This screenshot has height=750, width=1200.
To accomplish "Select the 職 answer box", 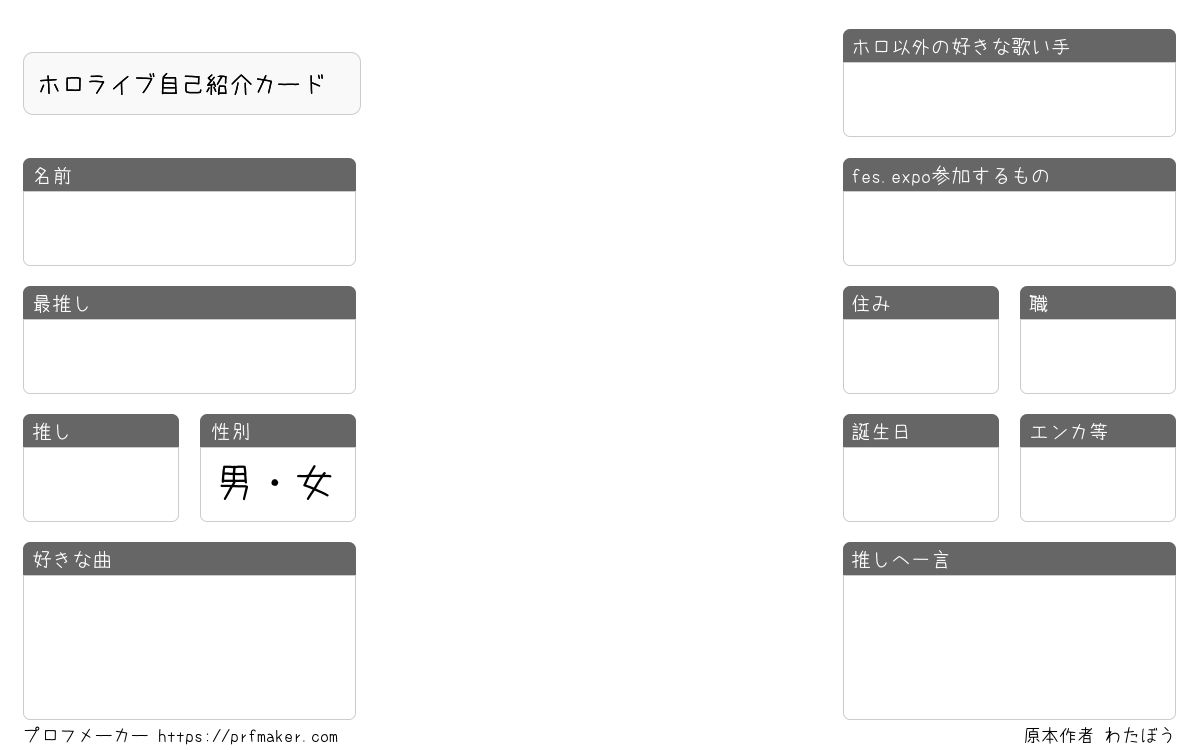I will pos(1098,356).
